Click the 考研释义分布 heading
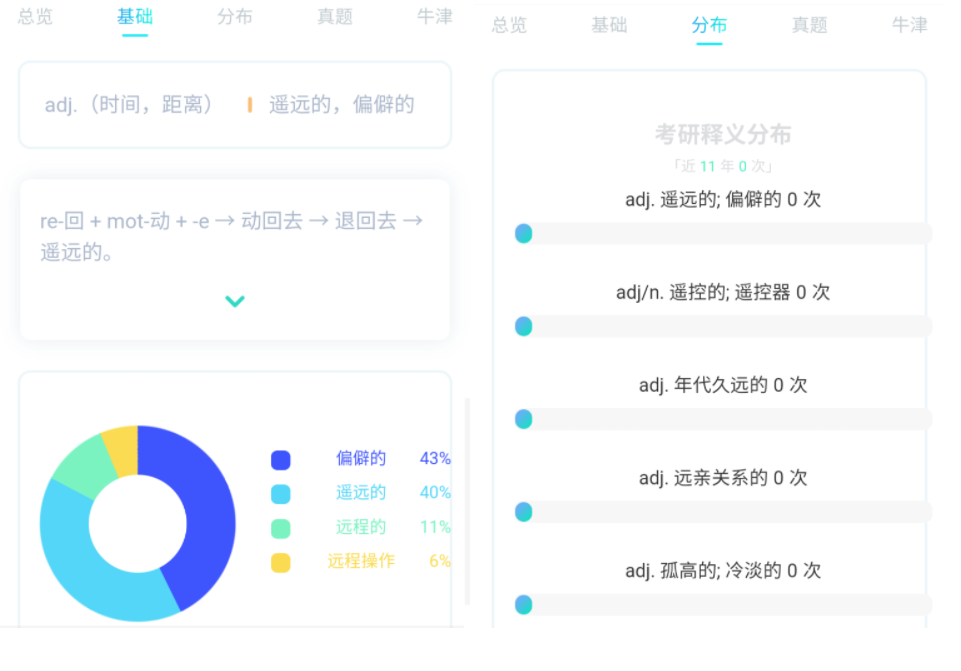961x671 pixels. click(x=723, y=134)
